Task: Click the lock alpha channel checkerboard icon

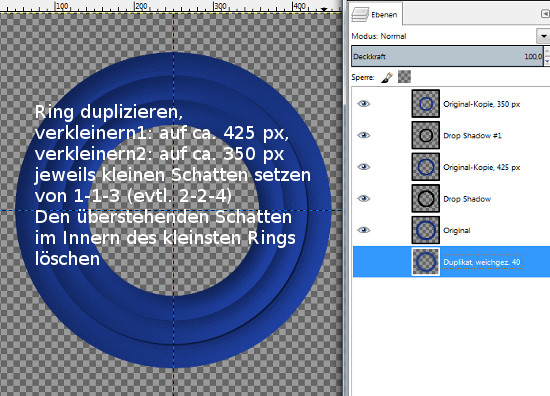Action: pyautogui.click(x=404, y=77)
